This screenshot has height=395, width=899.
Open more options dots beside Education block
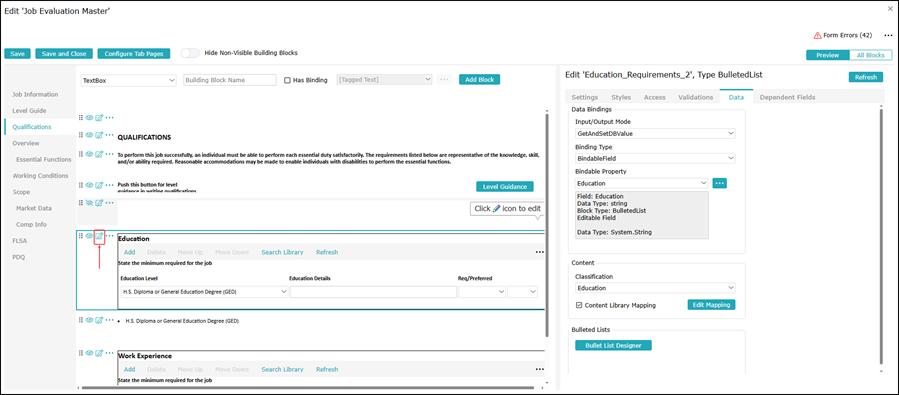click(x=110, y=236)
